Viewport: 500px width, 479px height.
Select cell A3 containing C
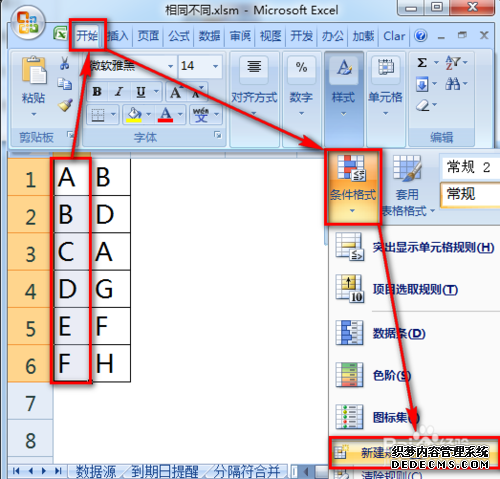click(x=71, y=251)
